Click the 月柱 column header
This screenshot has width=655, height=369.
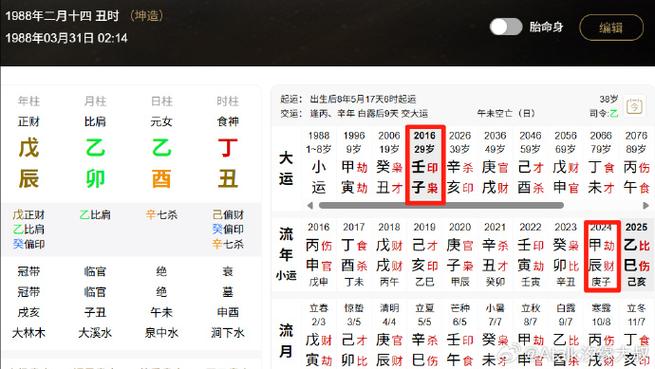tap(95, 101)
